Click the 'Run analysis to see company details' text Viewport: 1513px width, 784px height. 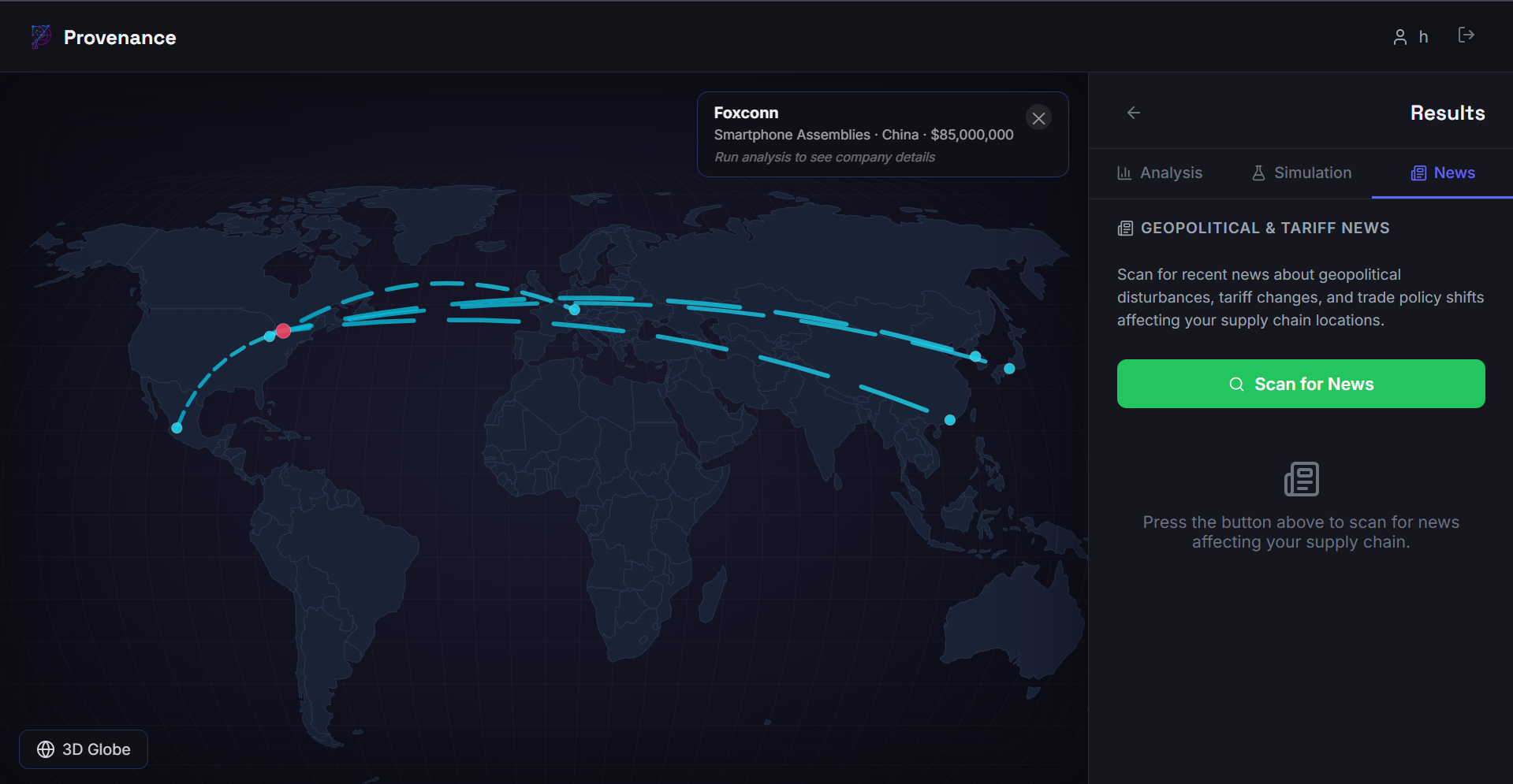pyautogui.click(x=825, y=157)
